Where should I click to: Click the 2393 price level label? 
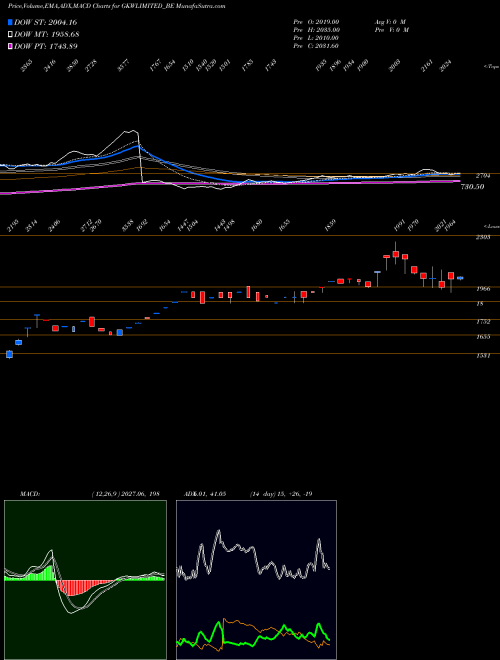pyautogui.click(x=483, y=237)
